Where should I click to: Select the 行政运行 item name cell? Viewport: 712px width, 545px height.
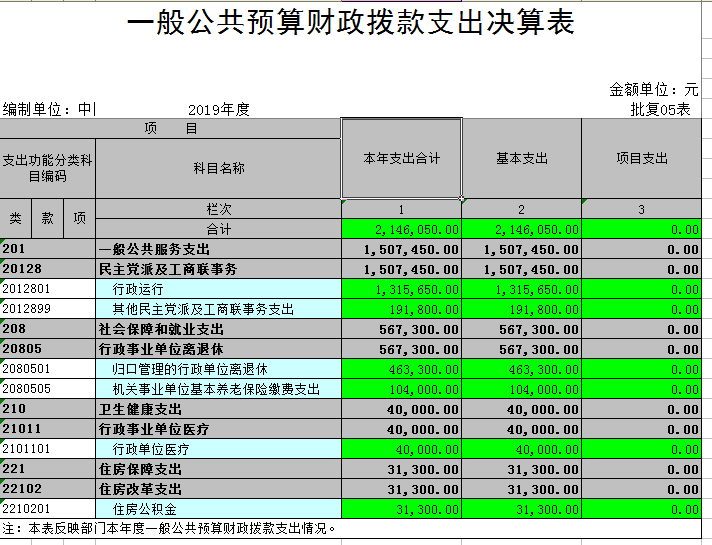218,289
